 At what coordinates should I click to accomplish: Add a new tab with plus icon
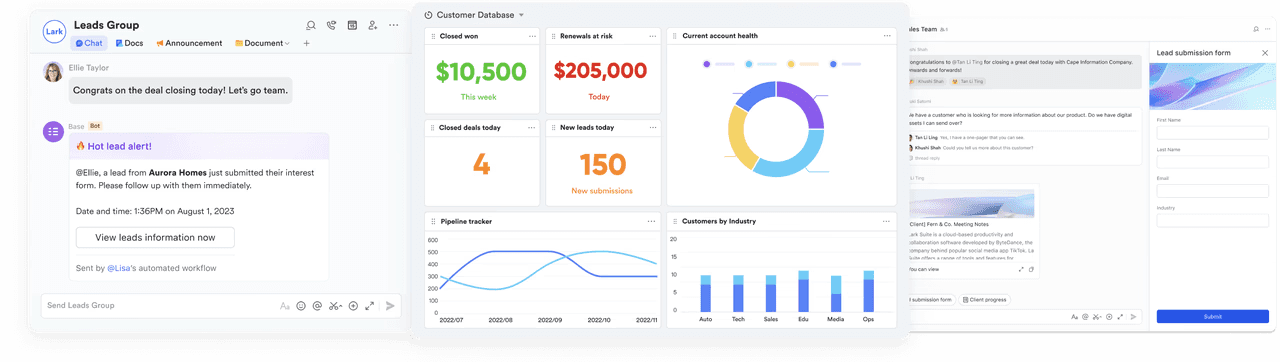coord(306,43)
